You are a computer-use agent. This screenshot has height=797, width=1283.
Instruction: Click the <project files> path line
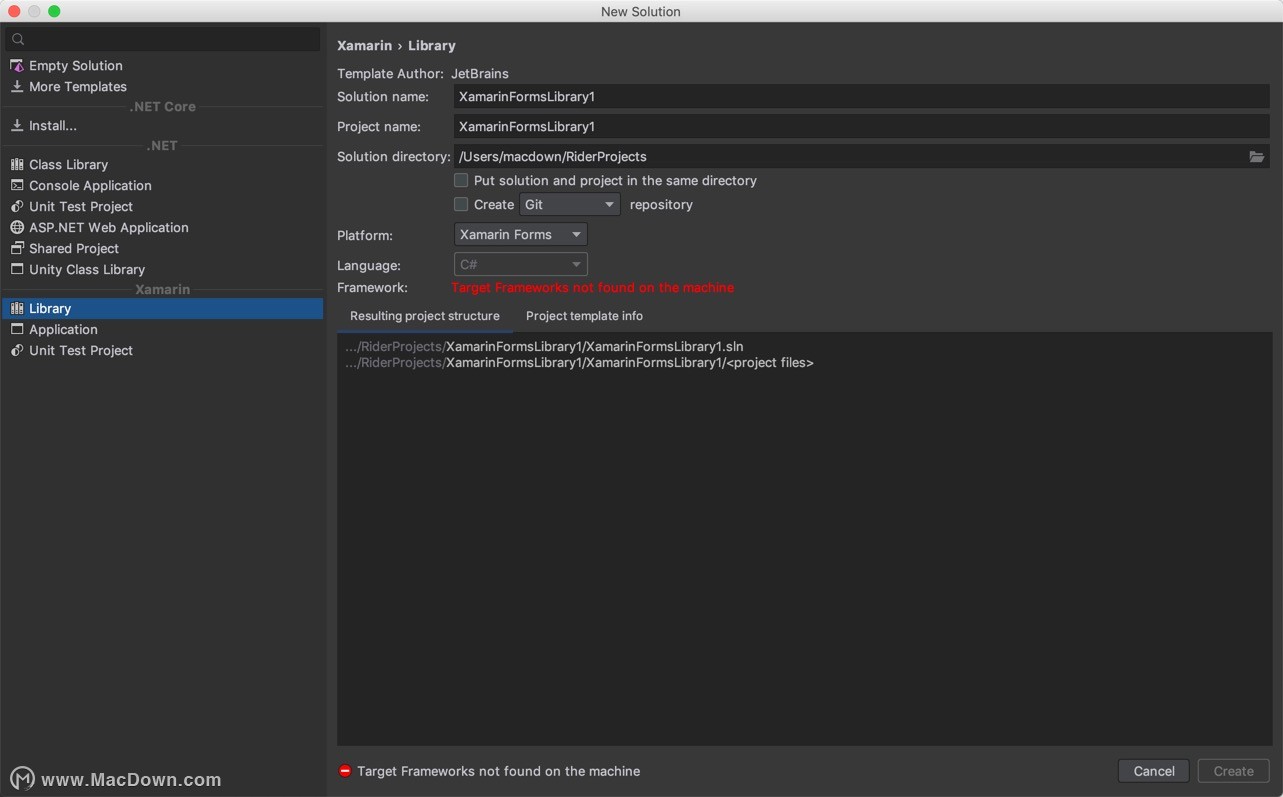tap(579, 363)
